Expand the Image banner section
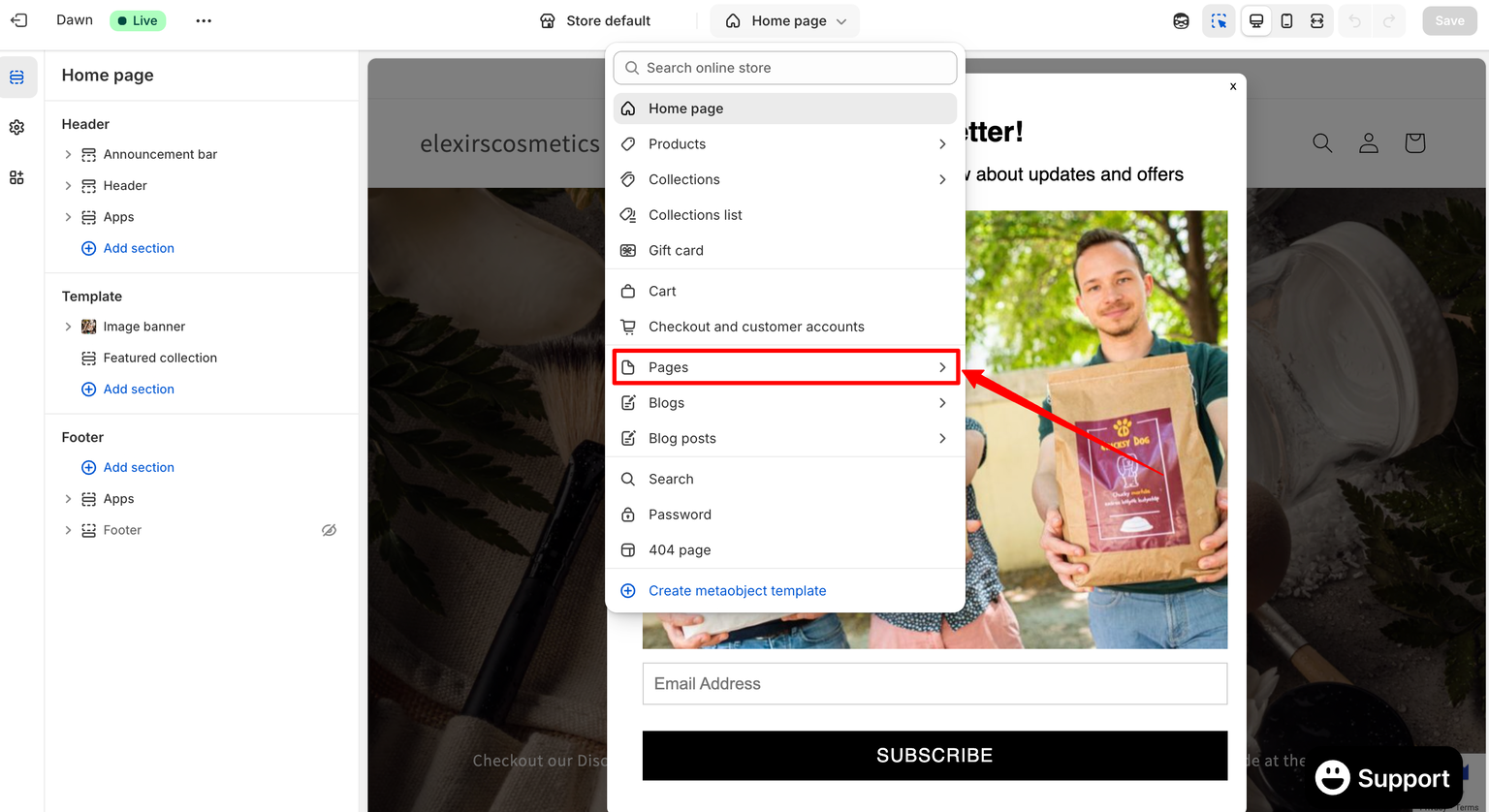Image resolution: width=1489 pixels, height=812 pixels. tap(68, 327)
